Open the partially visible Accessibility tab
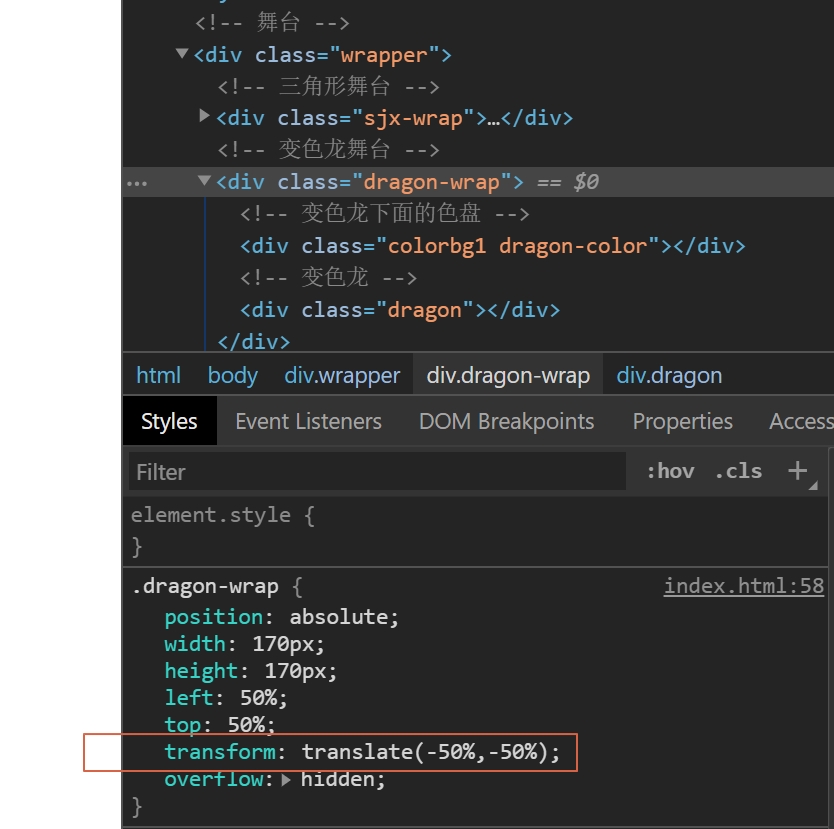This screenshot has width=834, height=829. pyautogui.click(x=801, y=421)
